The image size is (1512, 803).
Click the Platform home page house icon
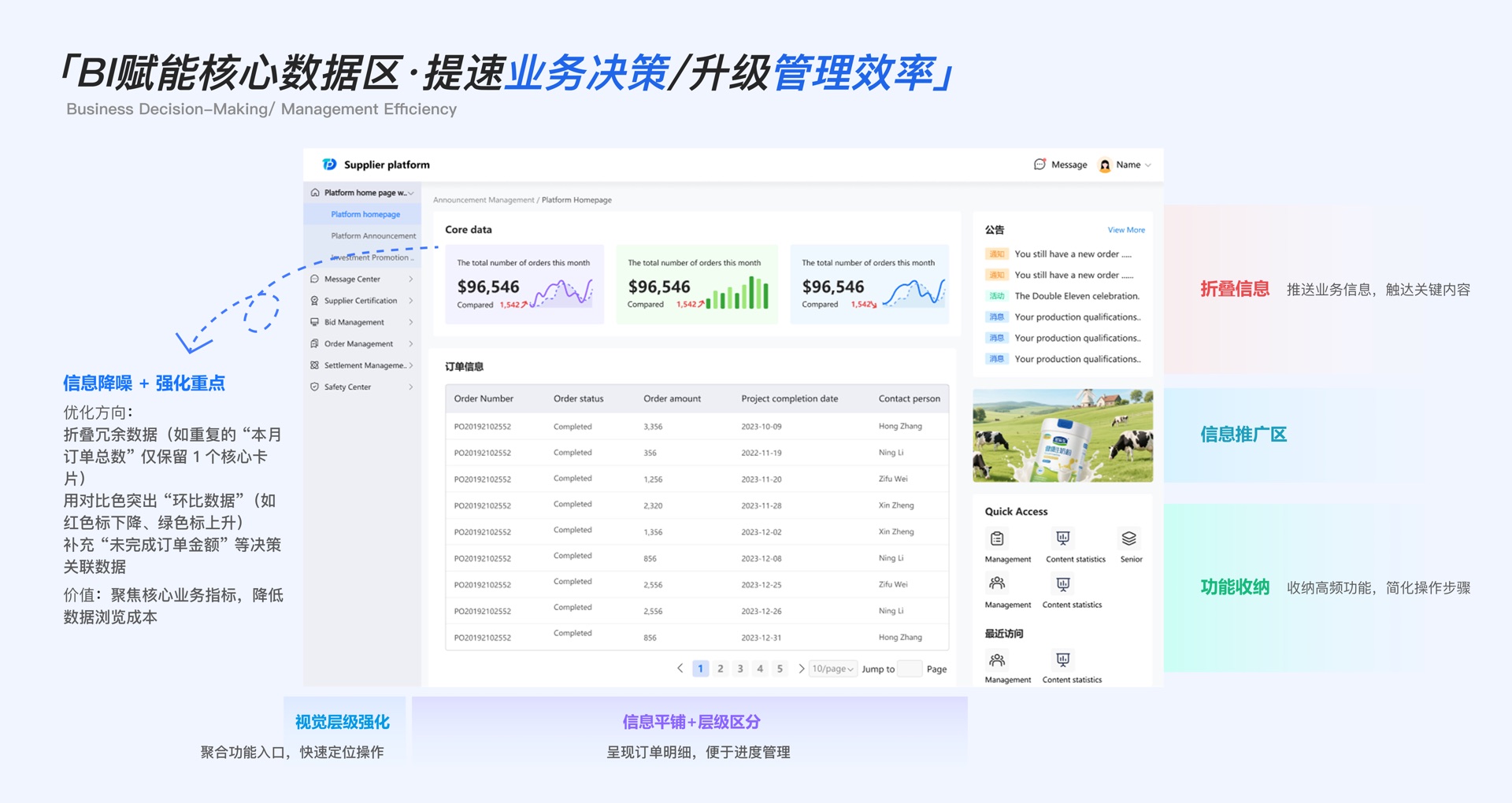point(315,192)
